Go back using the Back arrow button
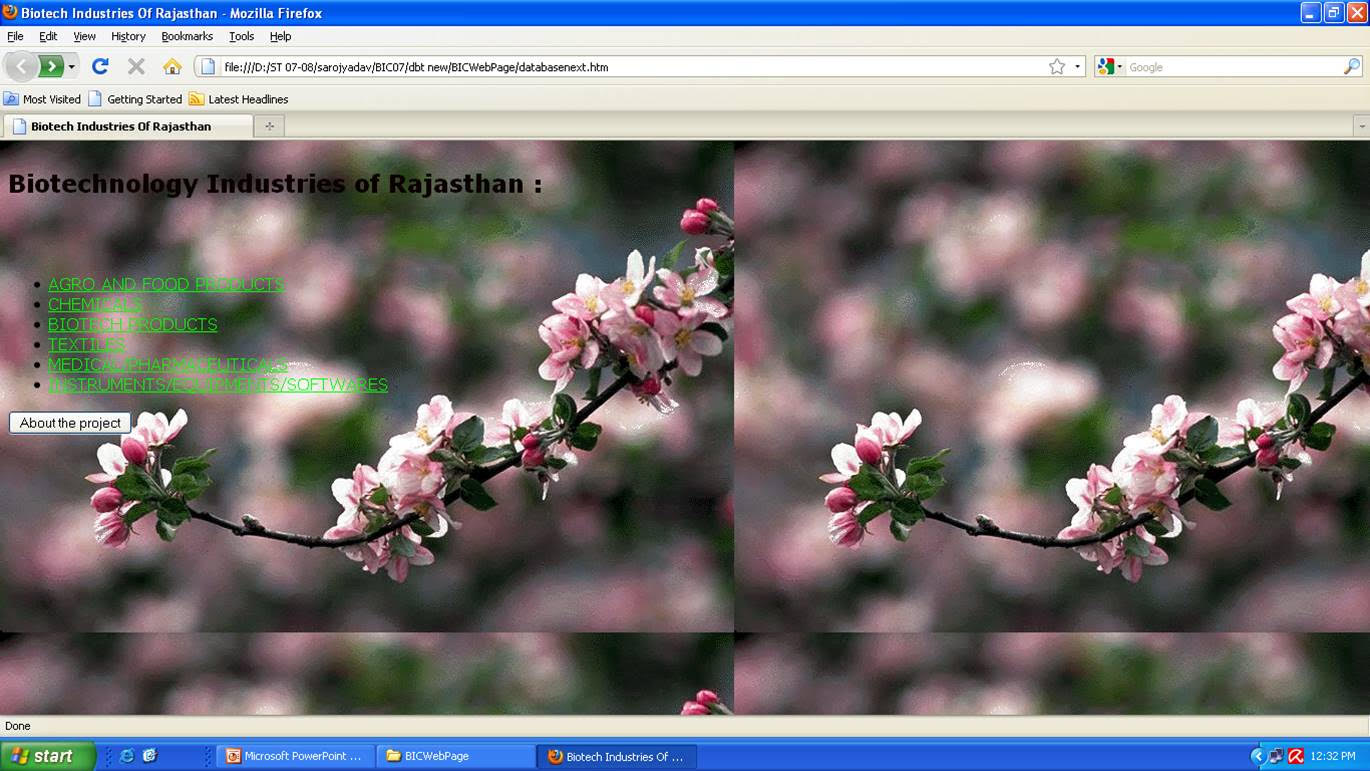The height and width of the screenshot is (771, 1370). point(22,67)
